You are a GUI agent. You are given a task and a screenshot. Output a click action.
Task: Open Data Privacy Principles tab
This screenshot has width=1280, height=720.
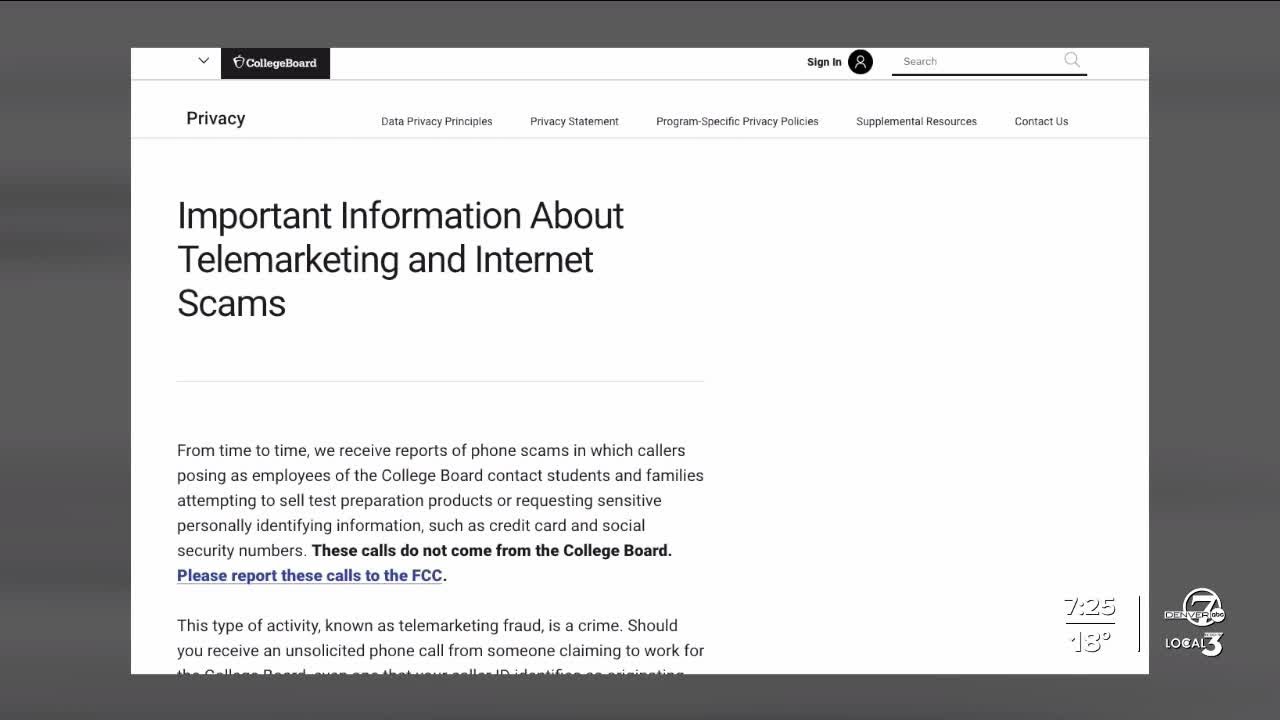437,121
